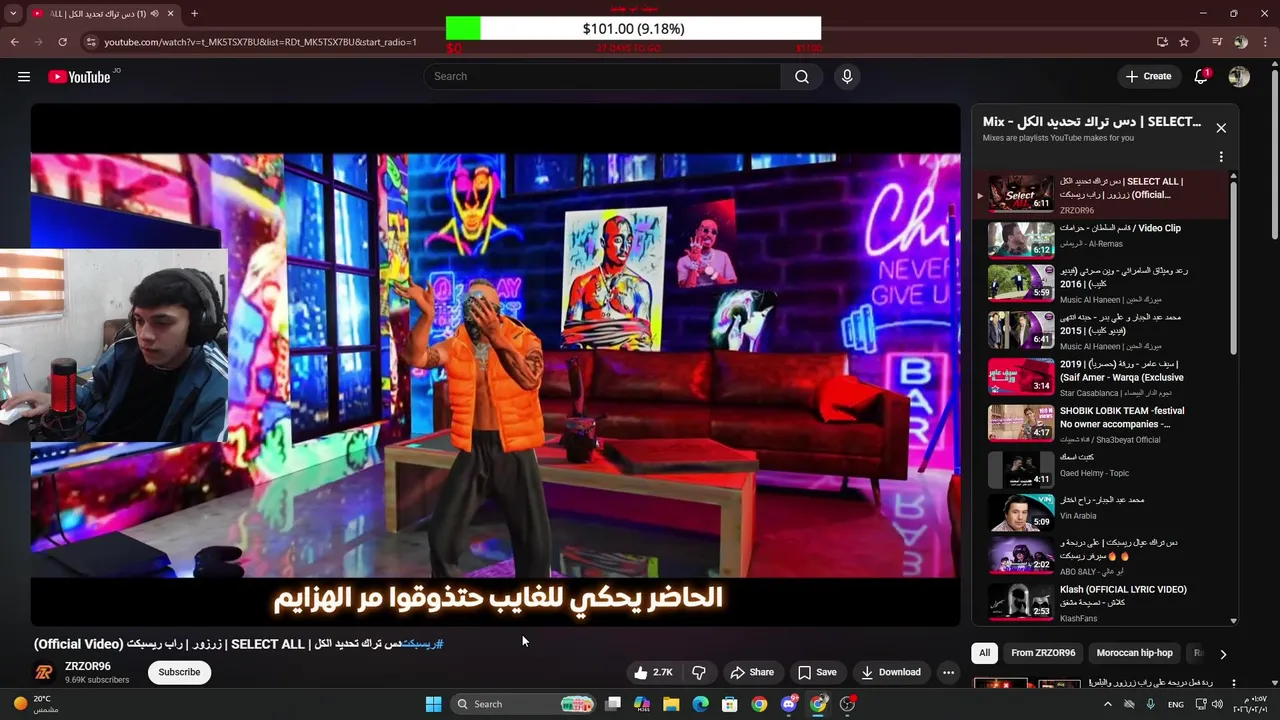Close the Mix playlist panel
The image size is (1280, 720).
click(1221, 128)
